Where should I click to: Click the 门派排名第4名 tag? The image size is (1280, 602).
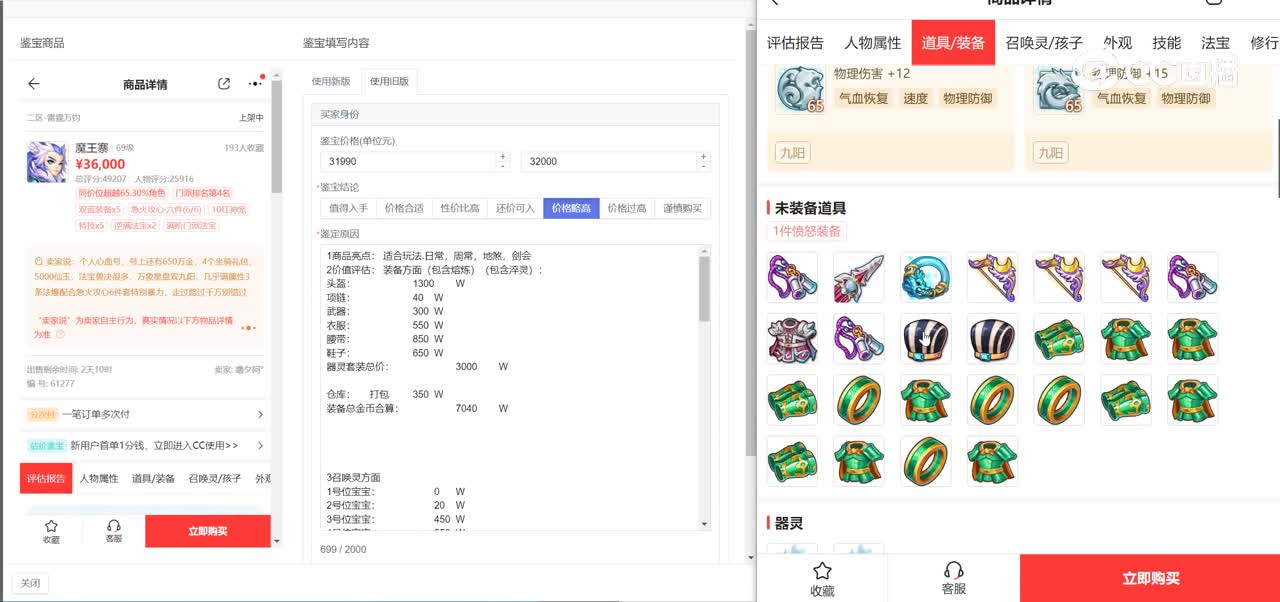click(202, 193)
